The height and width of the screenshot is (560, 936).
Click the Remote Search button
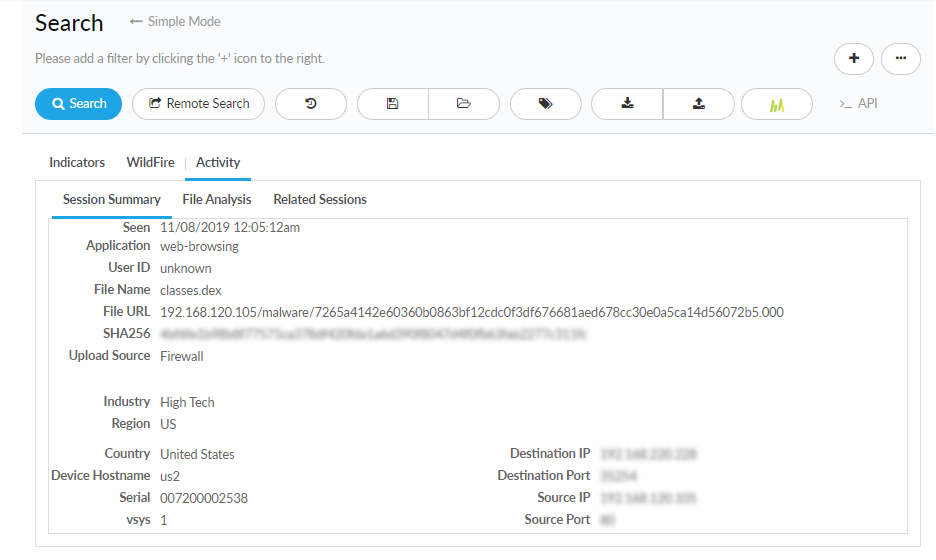198,104
